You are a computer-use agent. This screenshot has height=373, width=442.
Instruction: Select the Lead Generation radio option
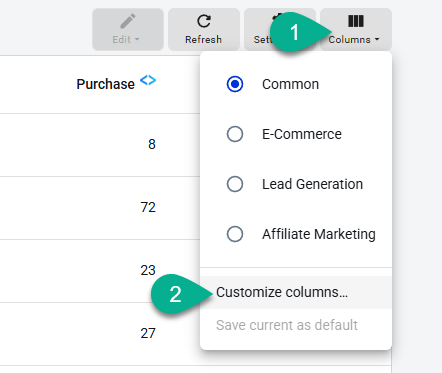(x=235, y=184)
